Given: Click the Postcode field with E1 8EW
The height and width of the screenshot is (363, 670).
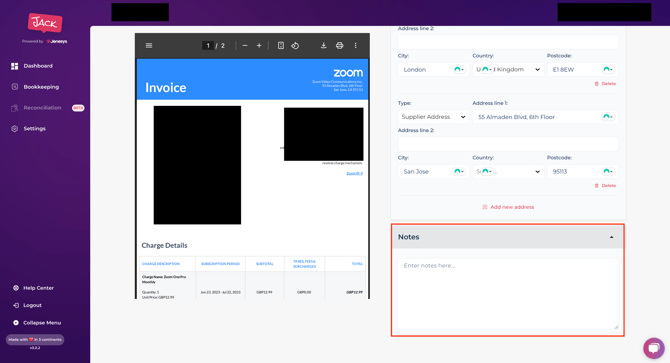Looking at the screenshot, I should coord(582,70).
